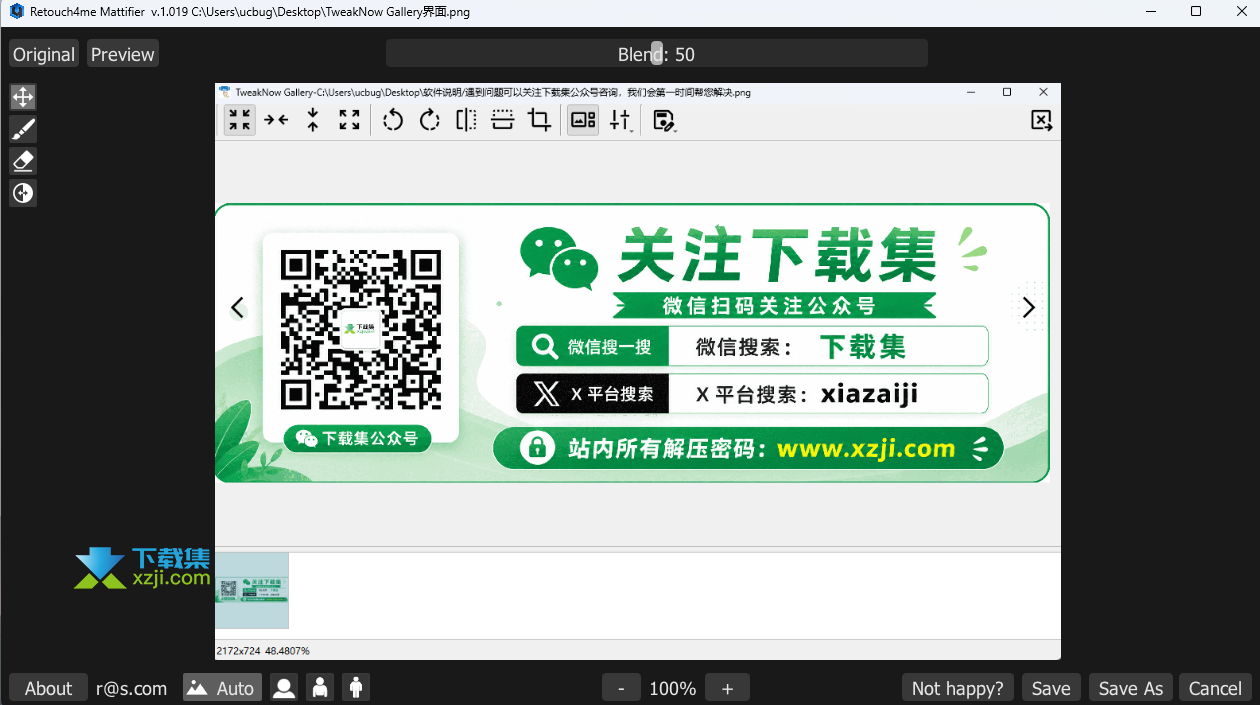
Task: Adjust the Blend slider handle
Action: click(657, 53)
